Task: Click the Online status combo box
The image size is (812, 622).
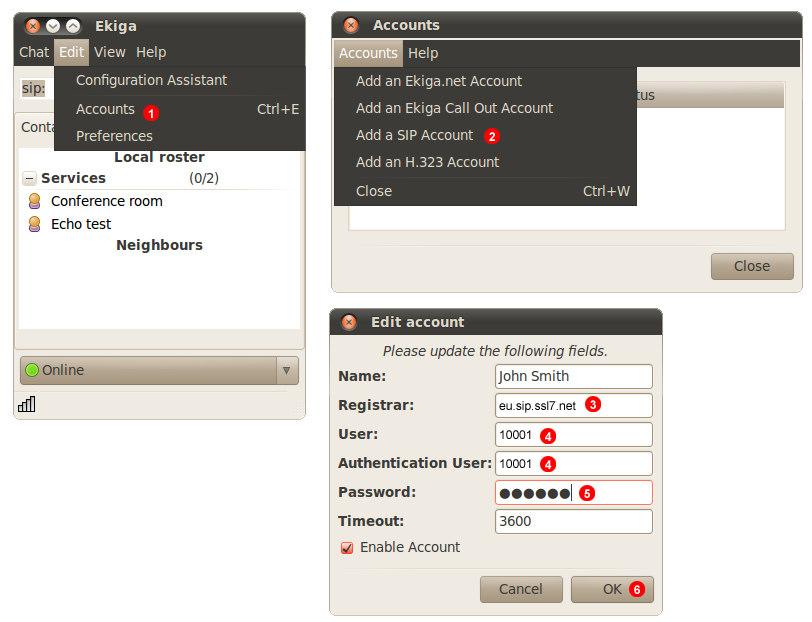Action: pyautogui.click(x=160, y=370)
